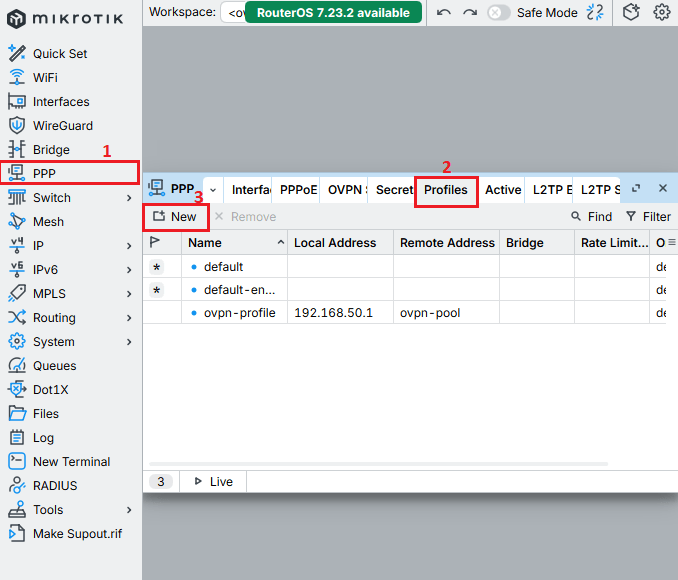Select the default-en... profile row
Viewport: 678px width, 580px height.
404,289
